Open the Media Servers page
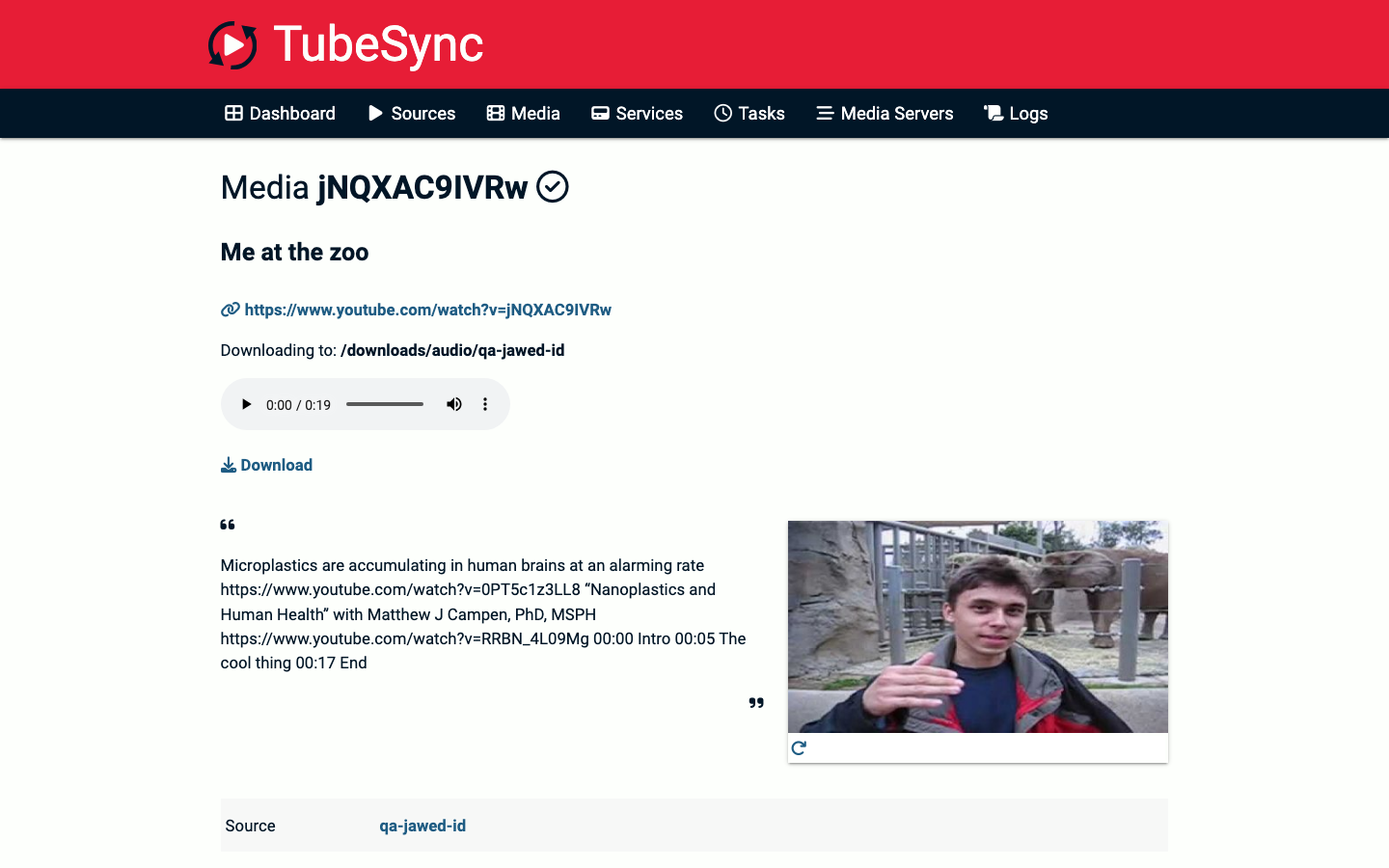The height and width of the screenshot is (868, 1389). tap(885, 114)
